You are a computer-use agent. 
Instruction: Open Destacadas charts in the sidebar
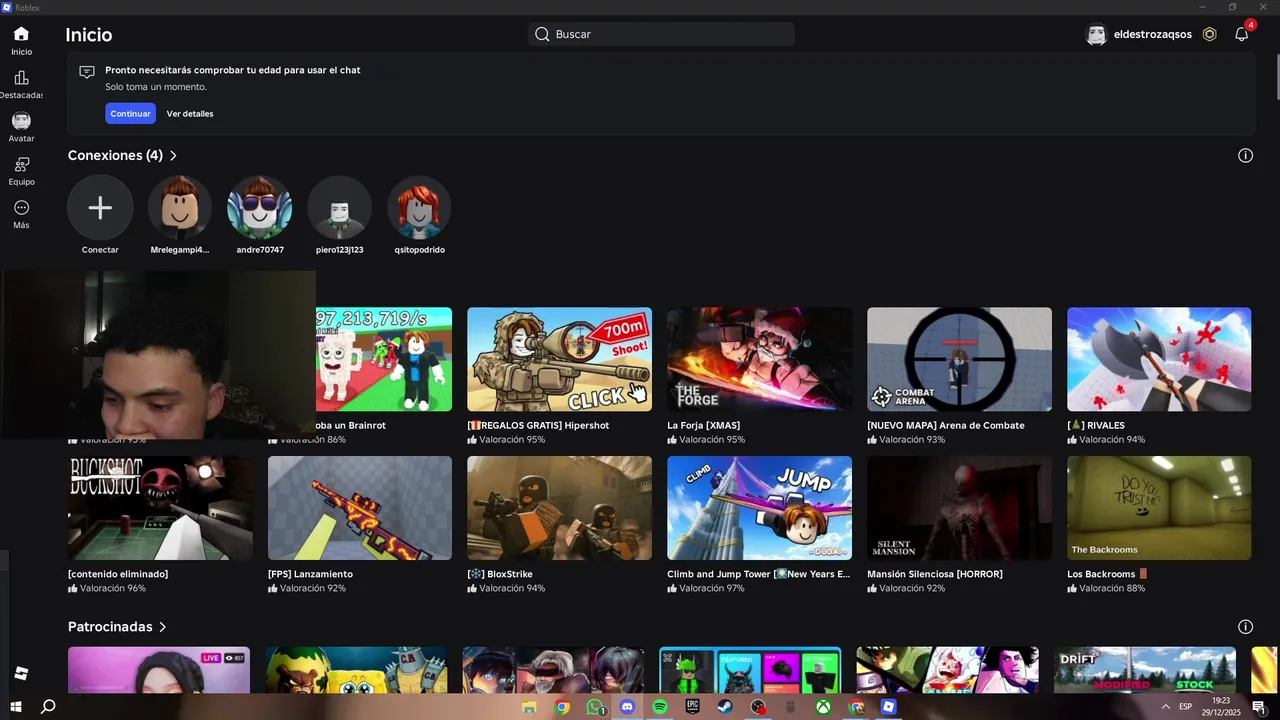[21, 84]
